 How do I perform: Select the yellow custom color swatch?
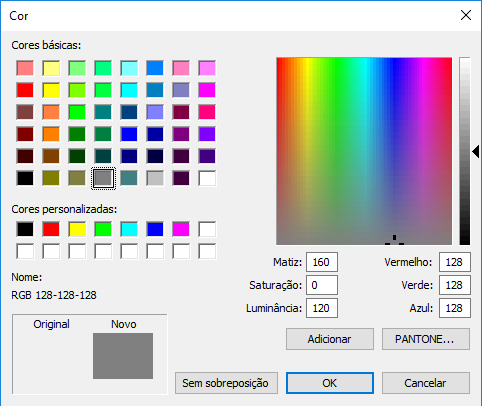click(77, 230)
